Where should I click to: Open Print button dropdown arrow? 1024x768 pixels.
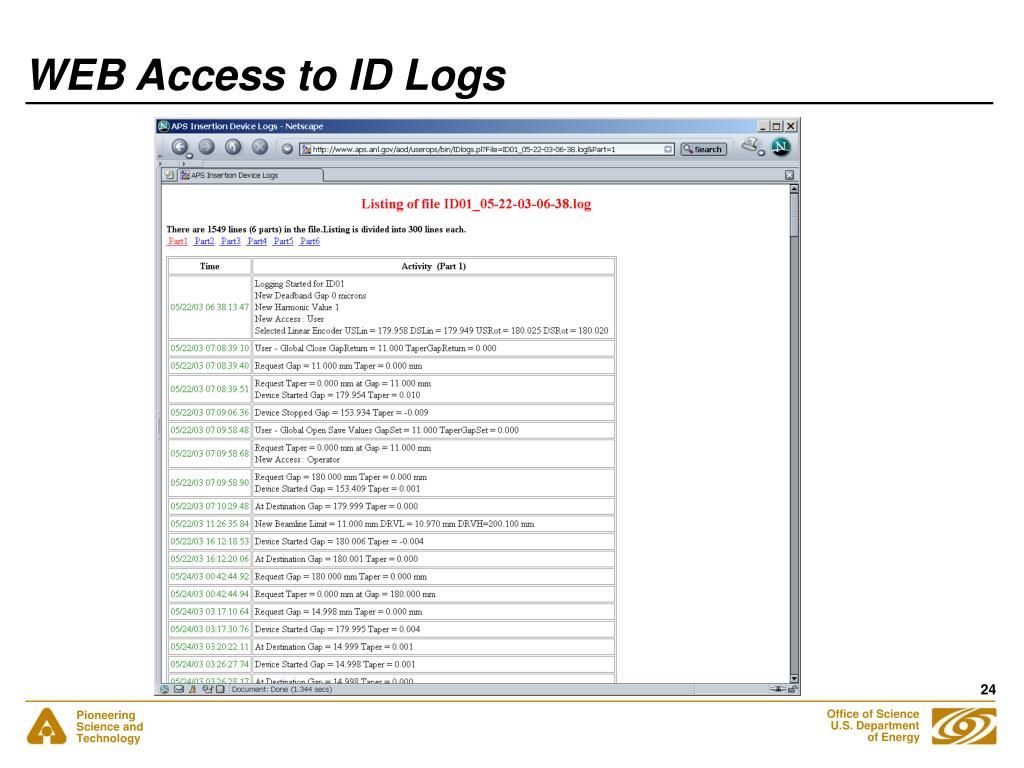[x=761, y=153]
